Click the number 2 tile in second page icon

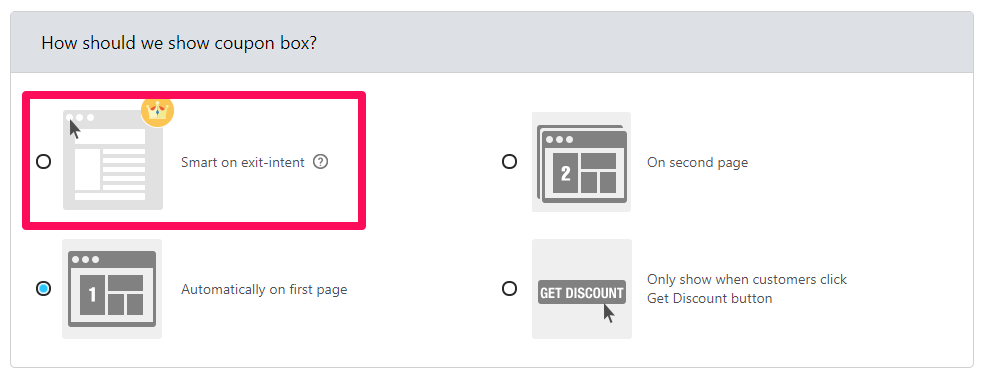(566, 174)
